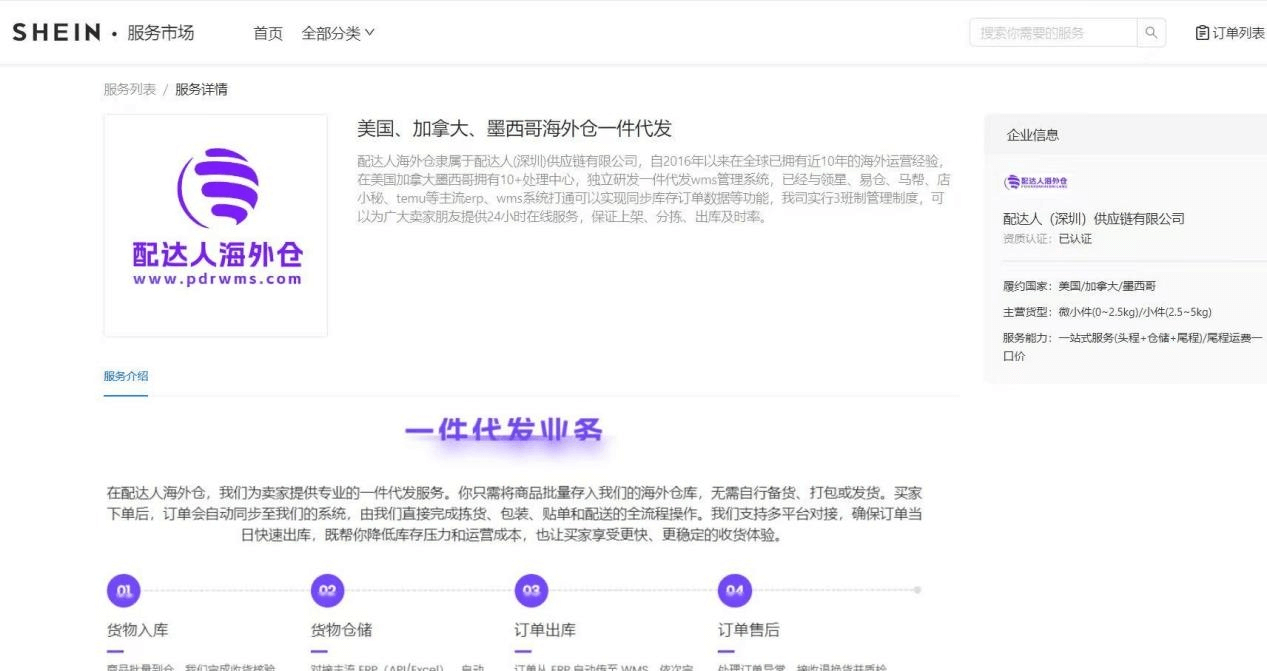Click the service title 美国、加拿大、墨西哥海外仓一件代发

pyautogui.click(x=514, y=129)
